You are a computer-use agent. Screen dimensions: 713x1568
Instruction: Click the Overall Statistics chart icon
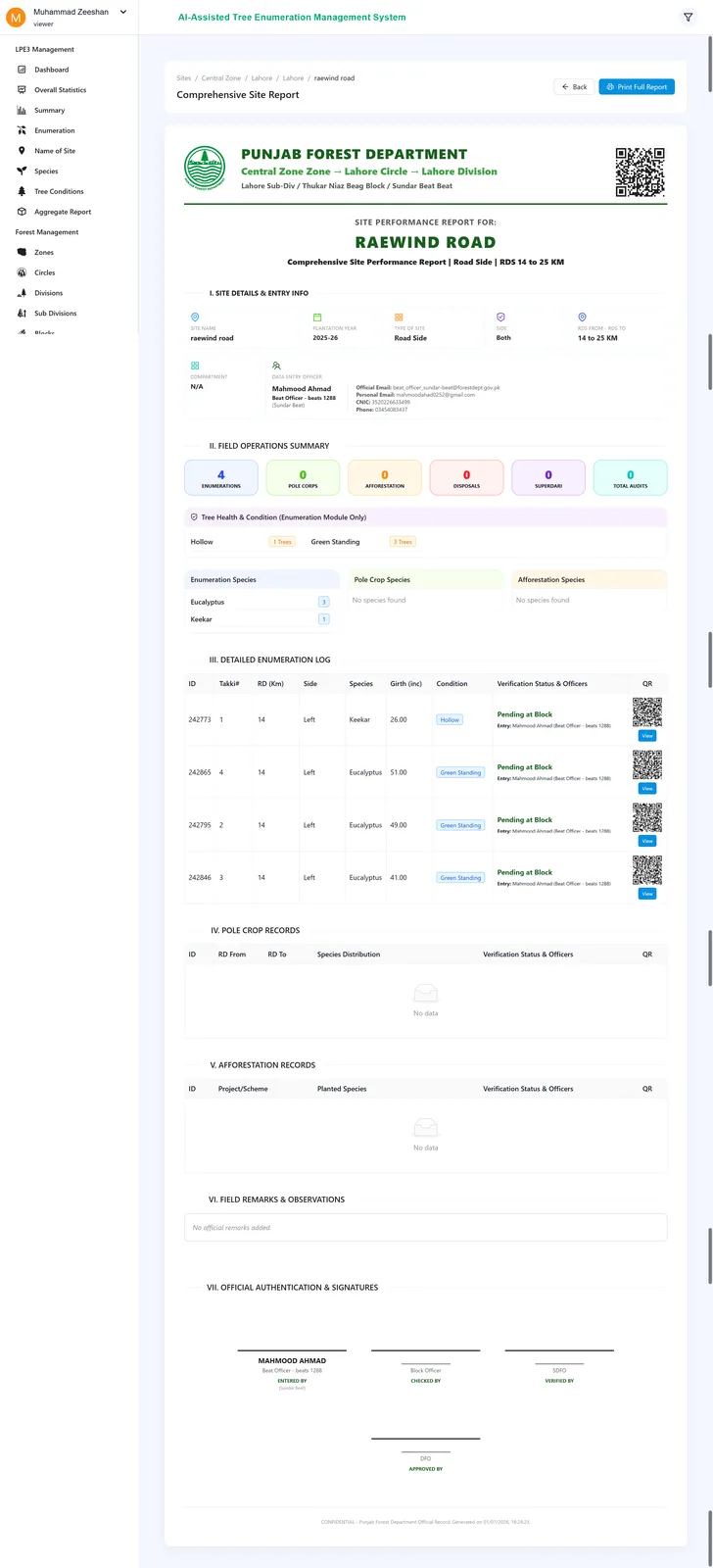tap(22, 90)
